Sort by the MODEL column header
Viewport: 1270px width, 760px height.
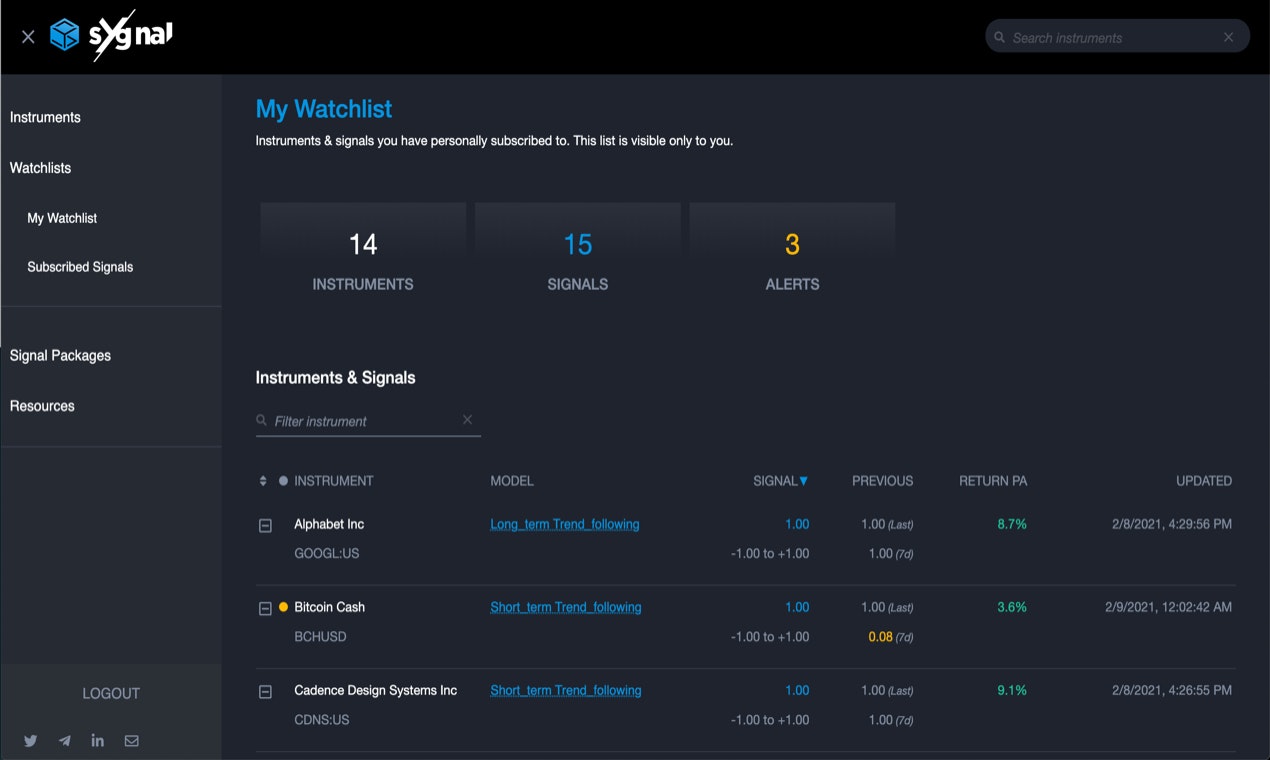(x=512, y=481)
